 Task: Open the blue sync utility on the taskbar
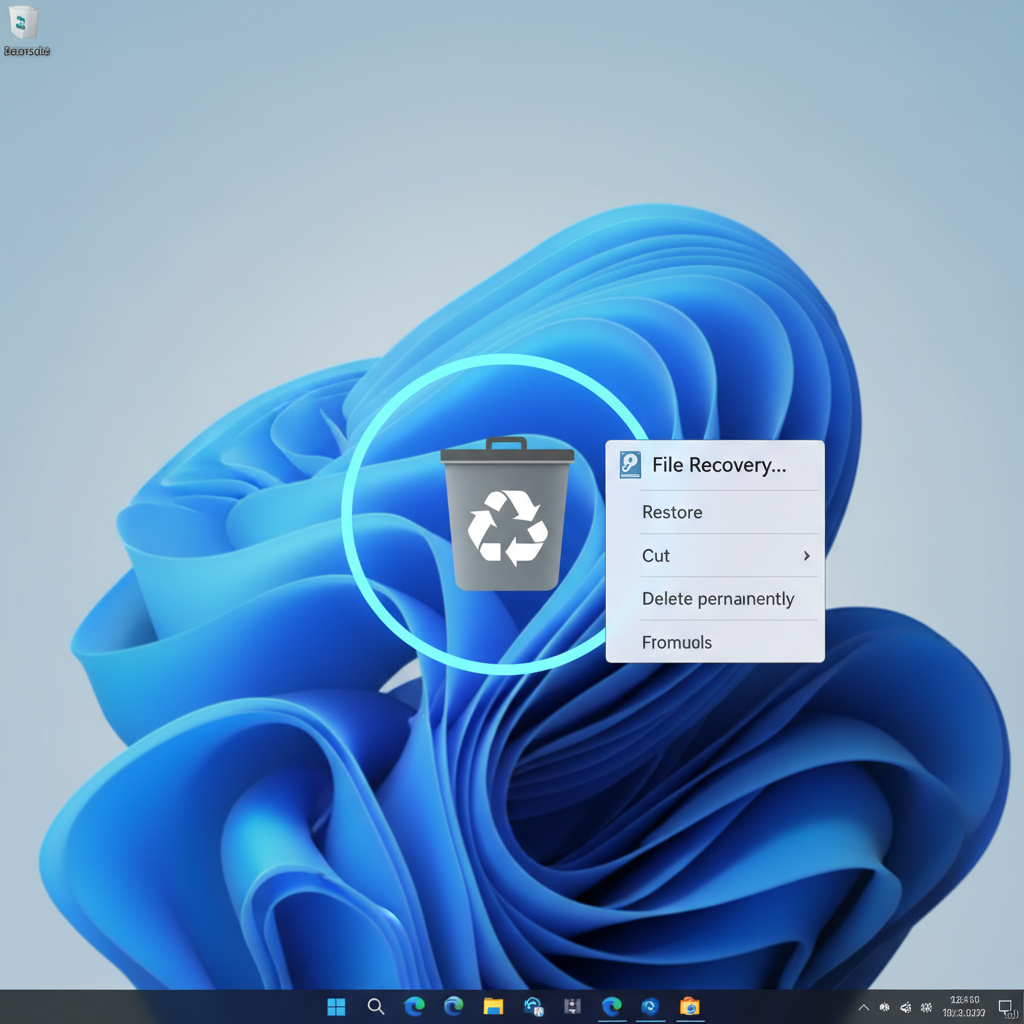click(x=650, y=1007)
